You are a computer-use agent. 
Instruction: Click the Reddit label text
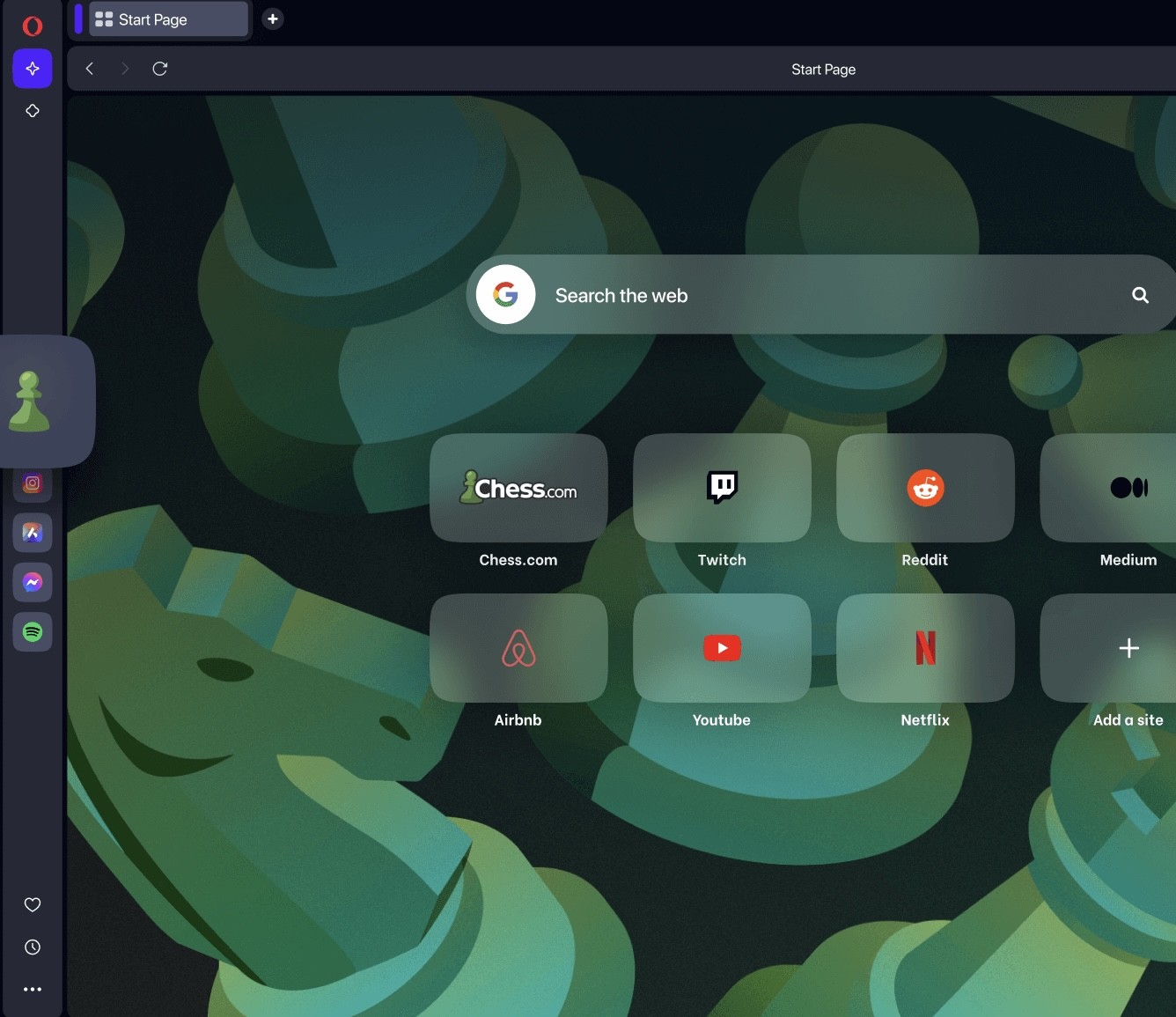coord(925,560)
